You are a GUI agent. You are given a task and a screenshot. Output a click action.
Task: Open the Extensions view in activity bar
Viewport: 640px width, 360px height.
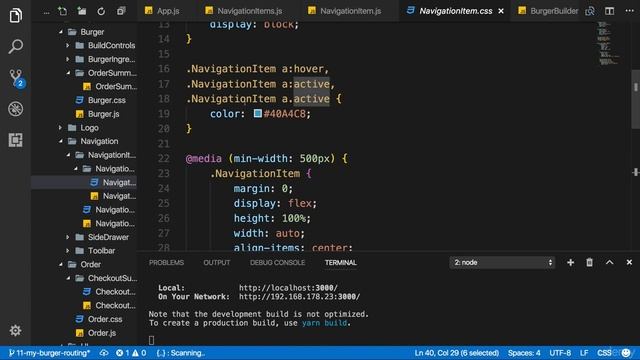16,140
